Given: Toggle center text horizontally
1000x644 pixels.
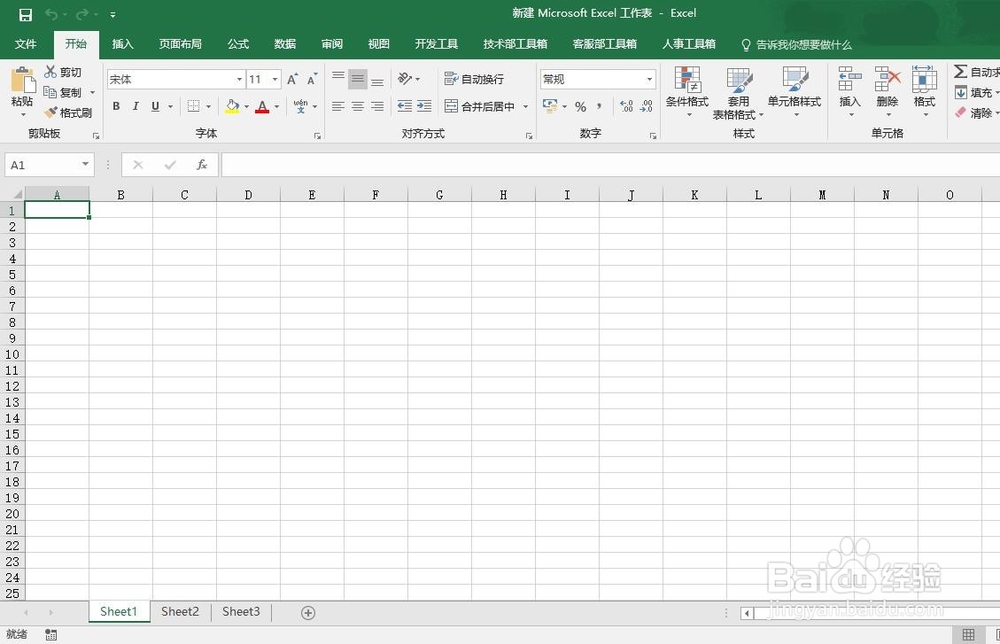Looking at the screenshot, I should [358, 106].
